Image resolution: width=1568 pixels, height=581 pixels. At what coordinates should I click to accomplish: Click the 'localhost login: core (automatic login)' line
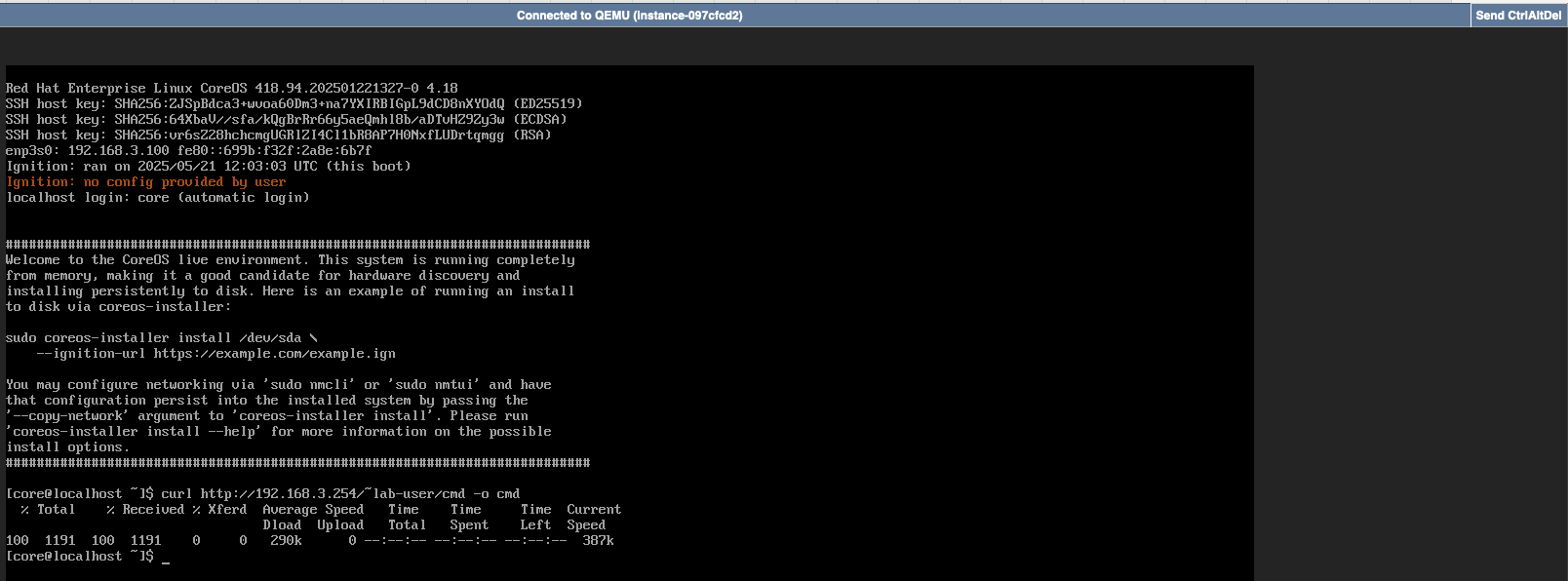click(158, 198)
